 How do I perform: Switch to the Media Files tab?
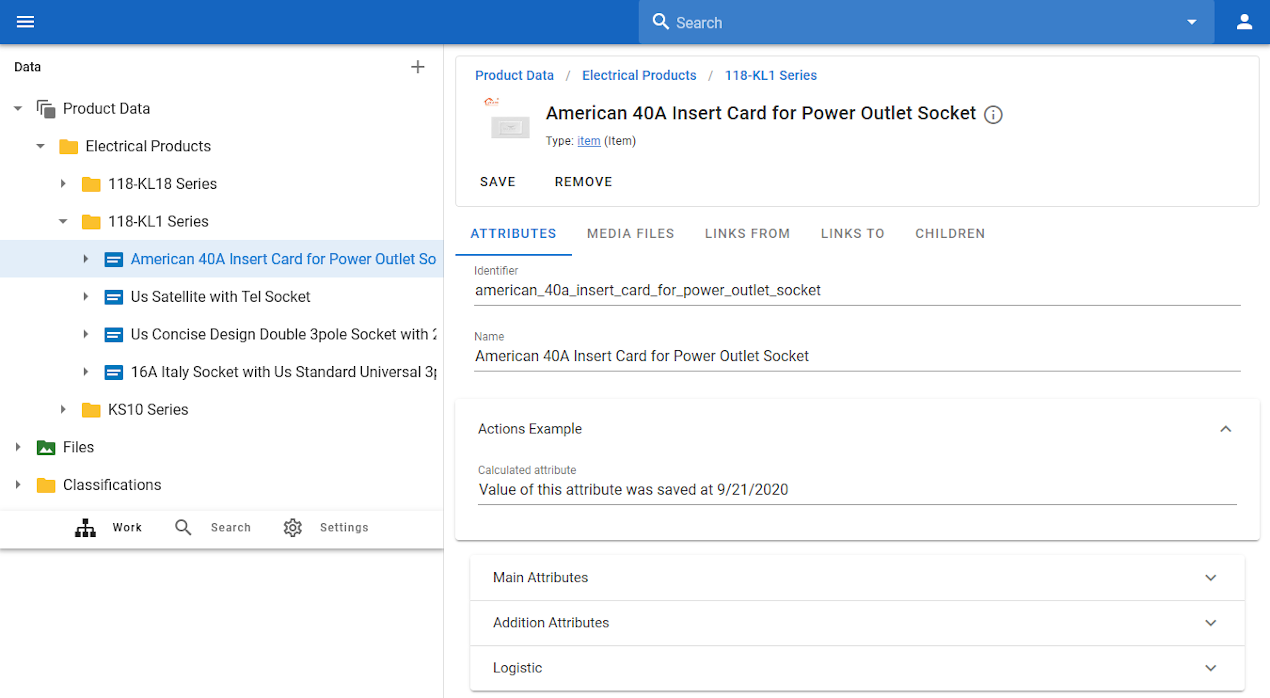(630, 234)
